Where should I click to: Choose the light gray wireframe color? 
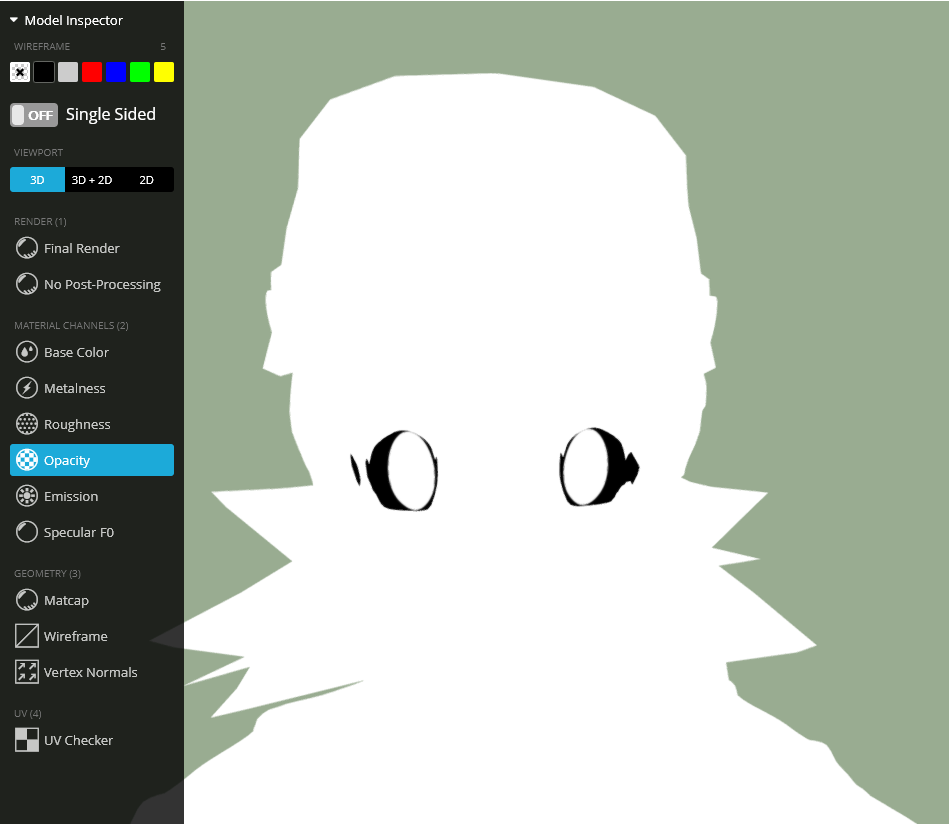pyautogui.click(x=68, y=72)
